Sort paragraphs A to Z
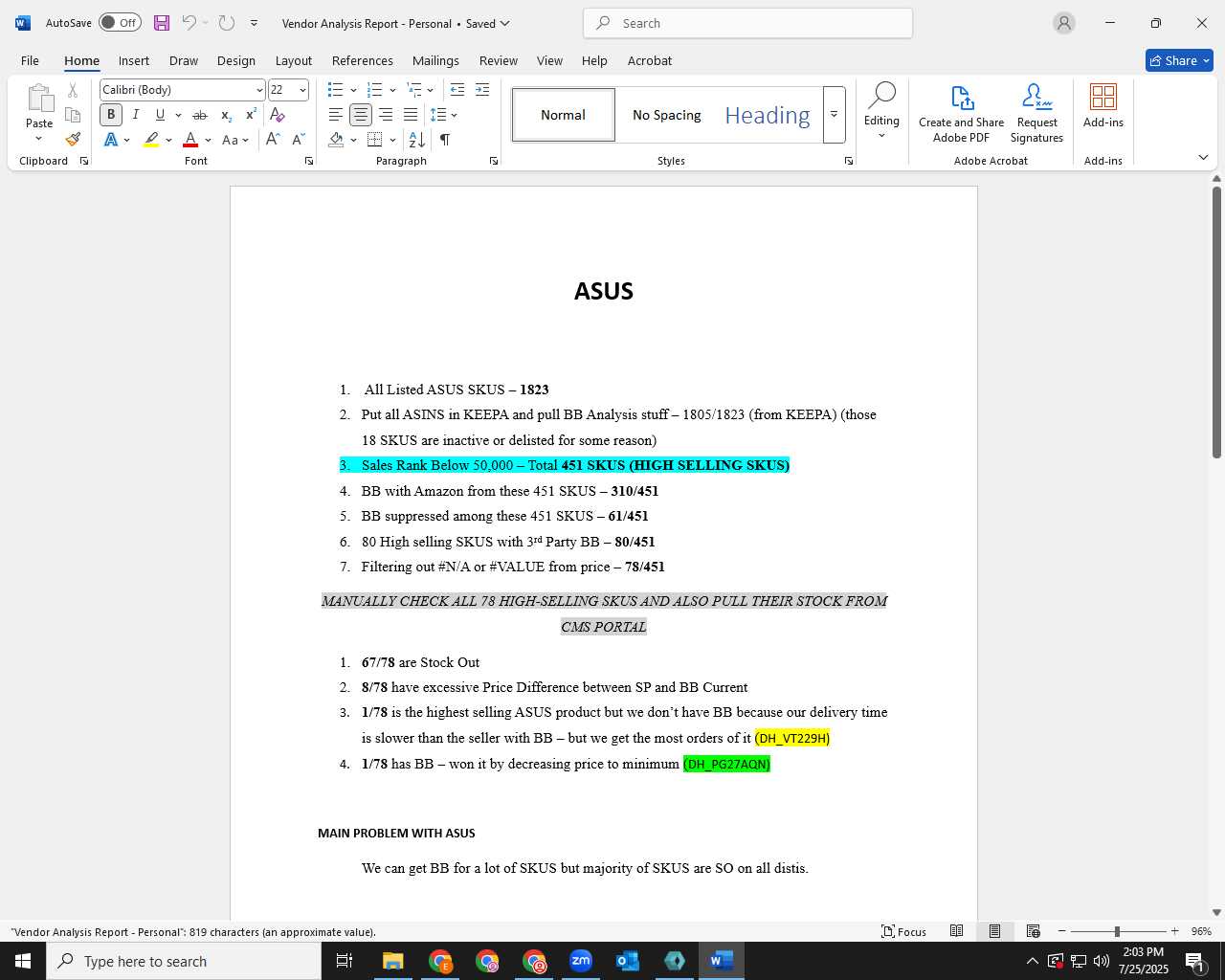1225x980 pixels. pos(417,140)
